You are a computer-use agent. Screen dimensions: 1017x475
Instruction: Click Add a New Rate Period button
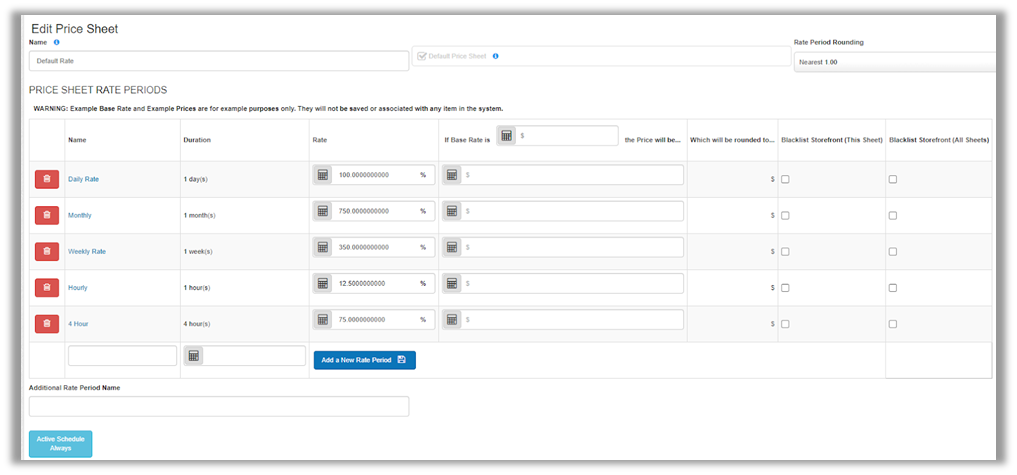(x=364, y=360)
